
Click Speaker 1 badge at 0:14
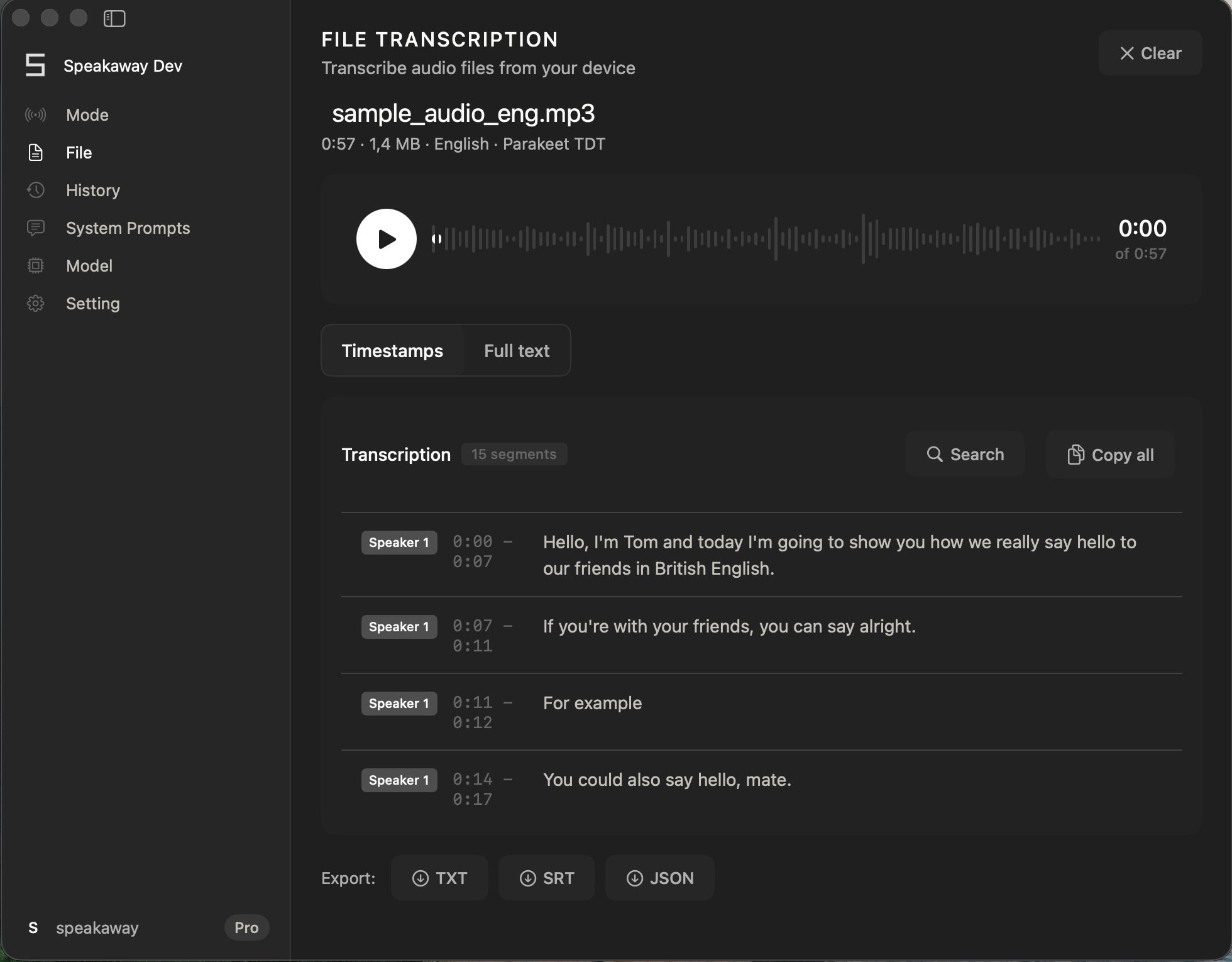pos(399,780)
